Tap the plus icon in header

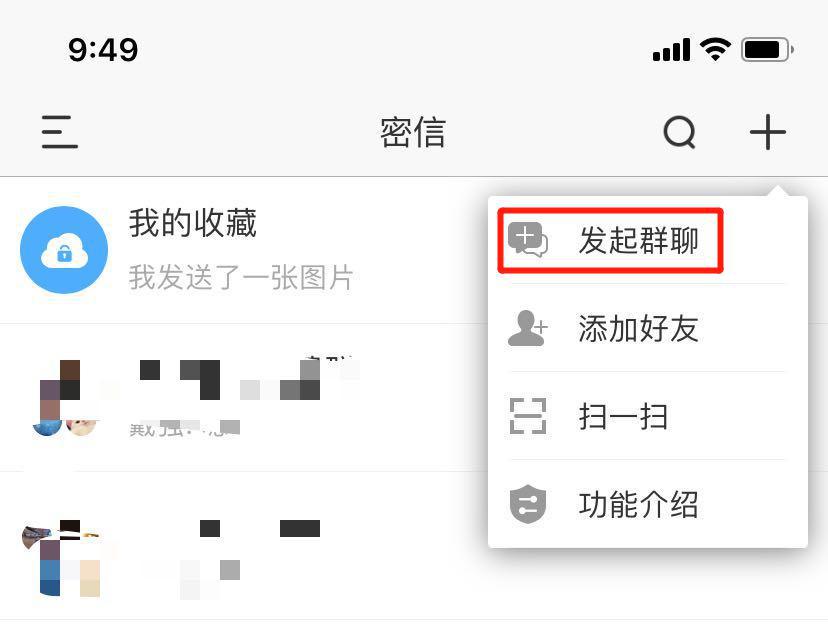pos(768,132)
